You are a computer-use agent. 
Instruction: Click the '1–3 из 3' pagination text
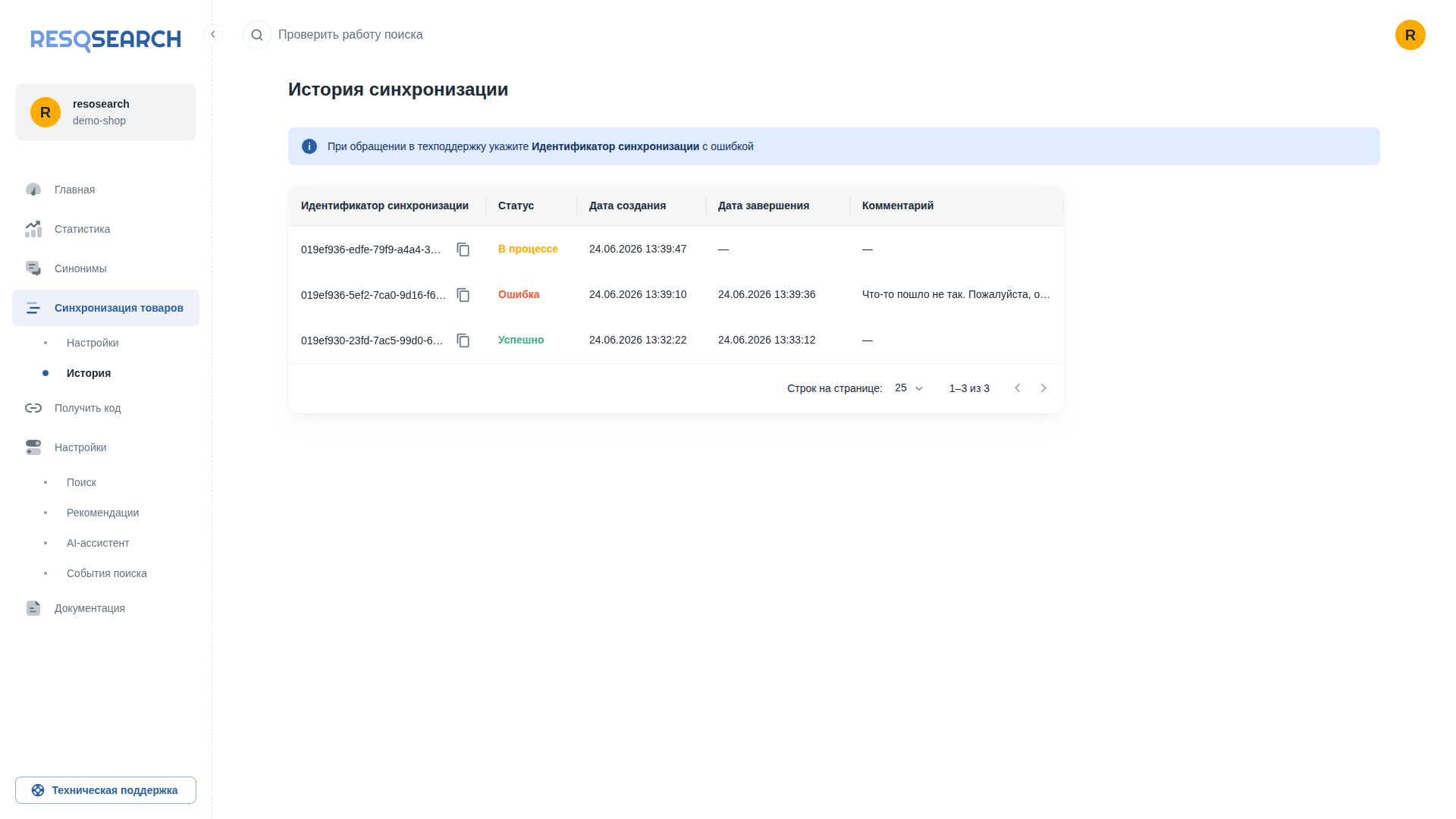[969, 388]
